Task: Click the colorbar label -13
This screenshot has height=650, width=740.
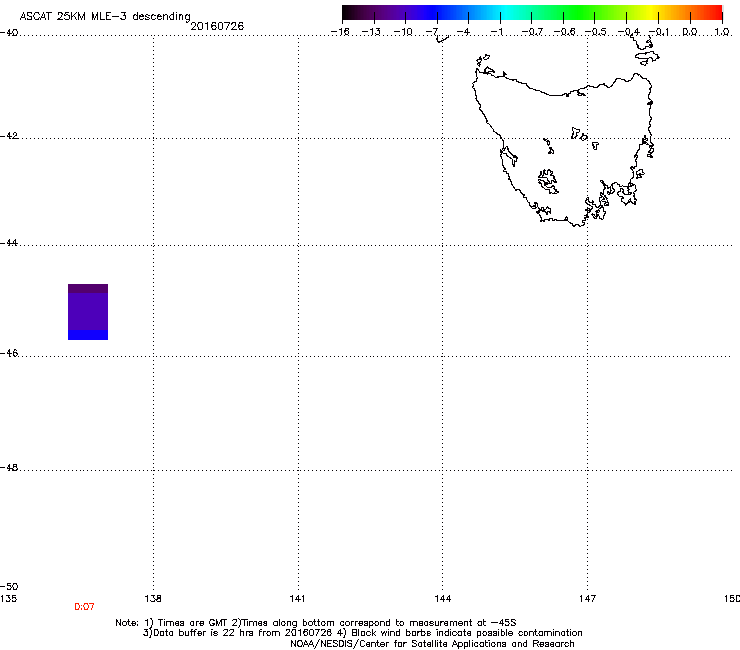Action: [x=371, y=32]
